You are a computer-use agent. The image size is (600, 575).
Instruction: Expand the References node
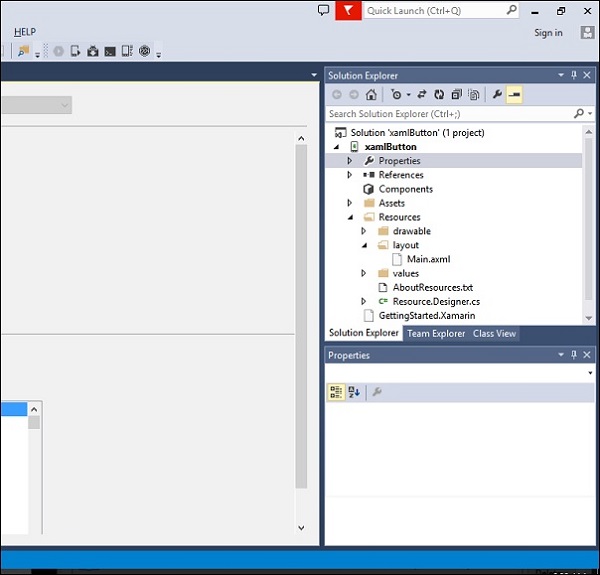350,175
